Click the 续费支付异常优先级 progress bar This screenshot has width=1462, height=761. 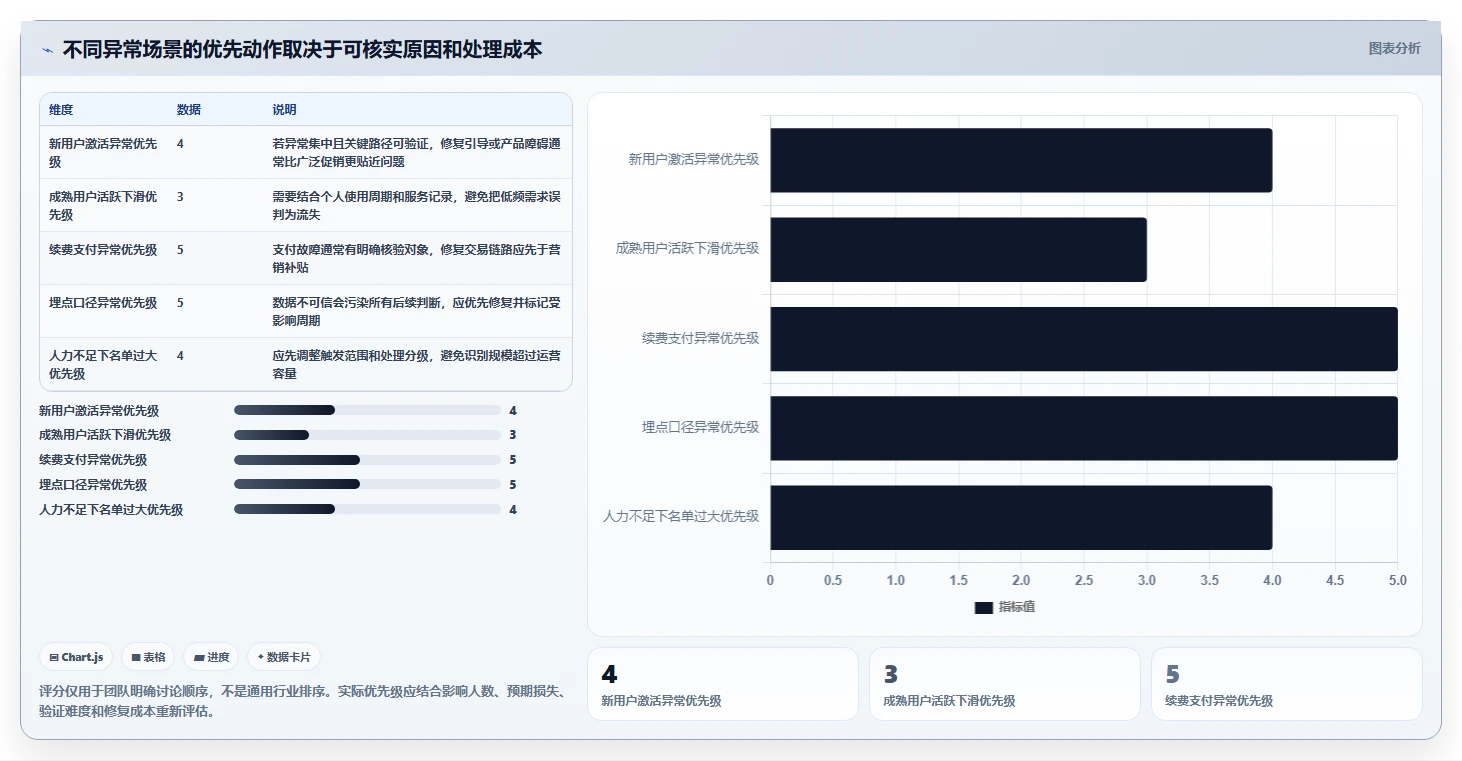point(367,460)
